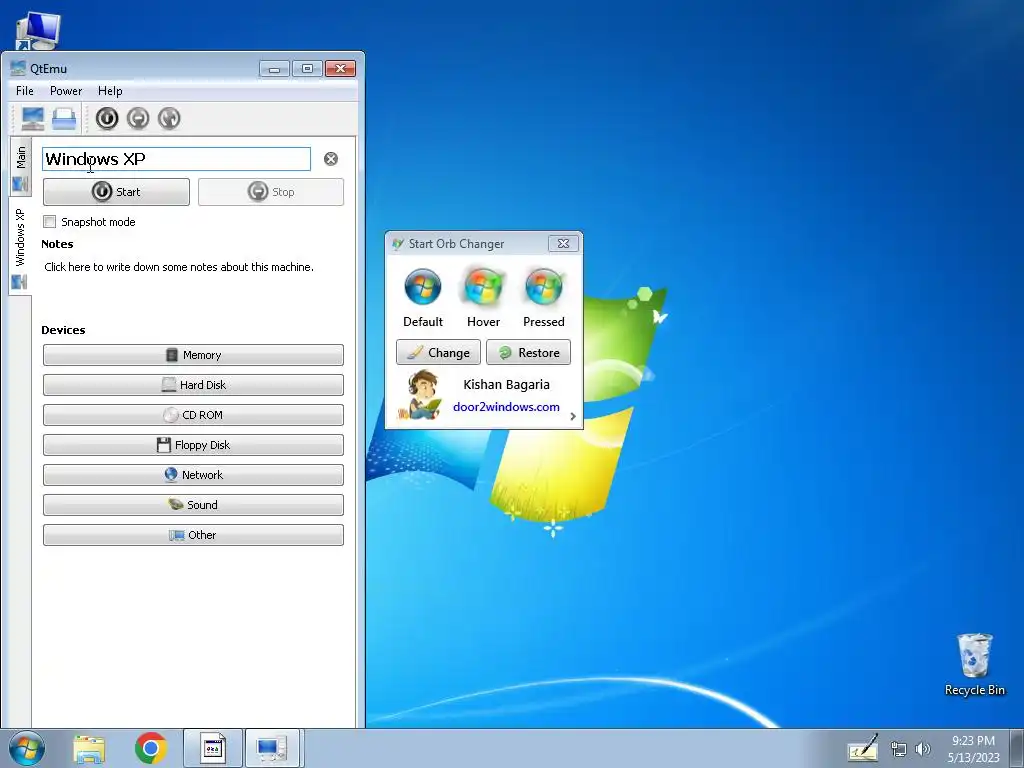The height and width of the screenshot is (768, 1024).
Task: Open the Help menu
Action: 110,91
